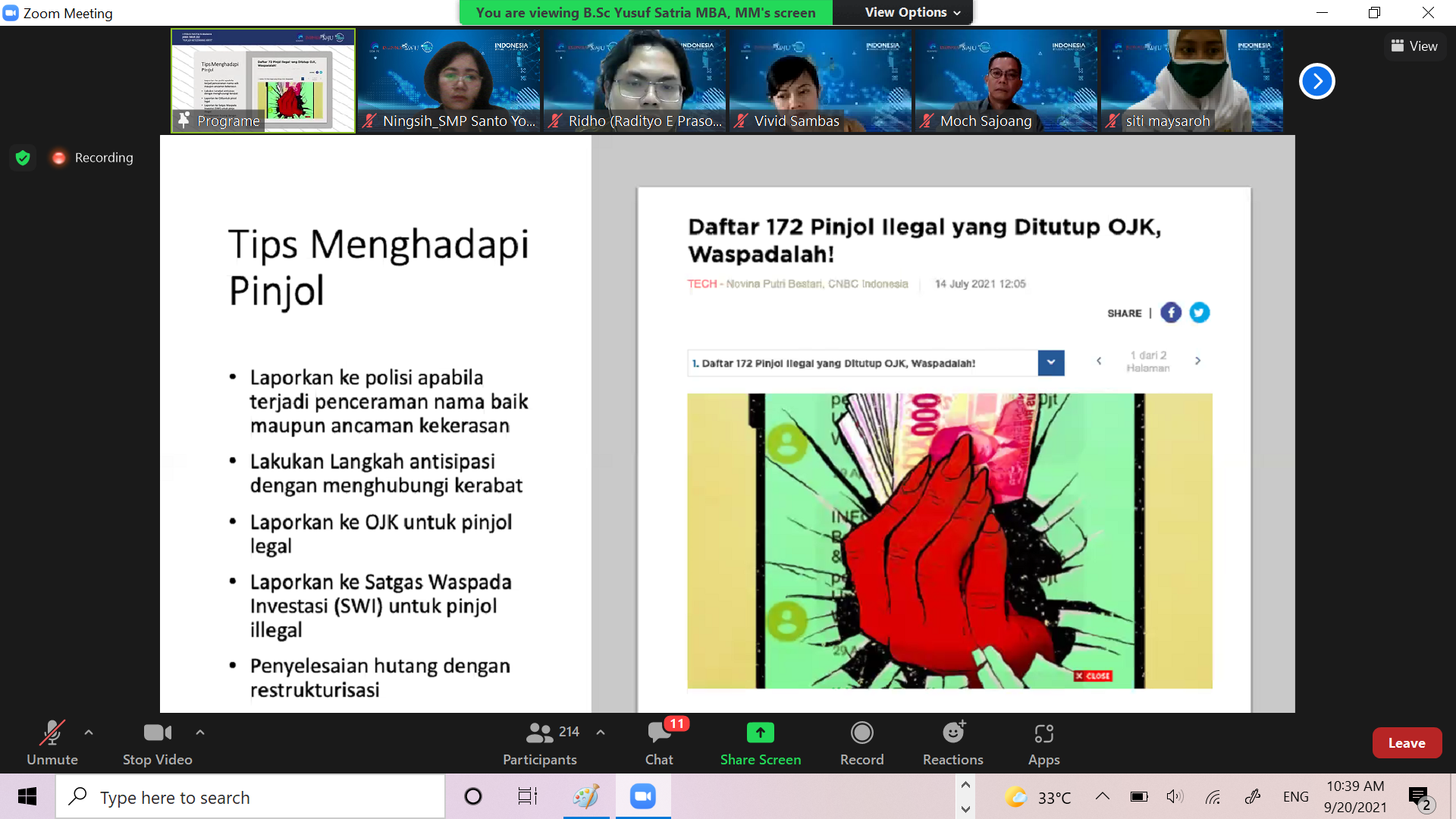Click the Facebook share icon in article
Screen dimensions: 1456x819
(1171, 312)
